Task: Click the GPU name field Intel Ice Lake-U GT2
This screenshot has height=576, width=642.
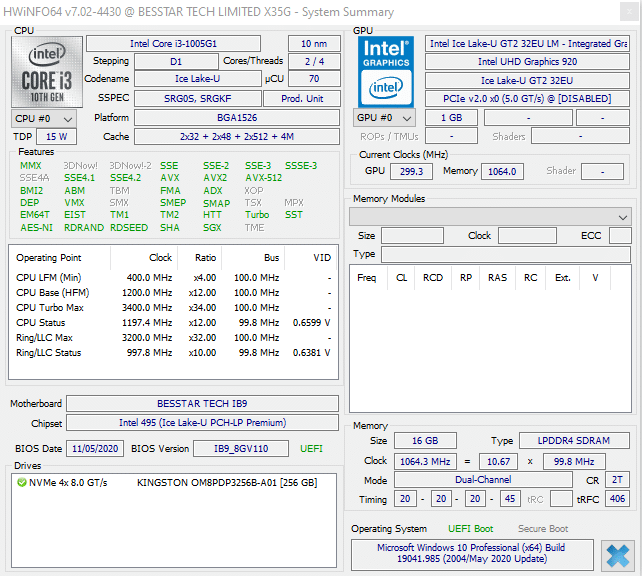Action: 527,44
